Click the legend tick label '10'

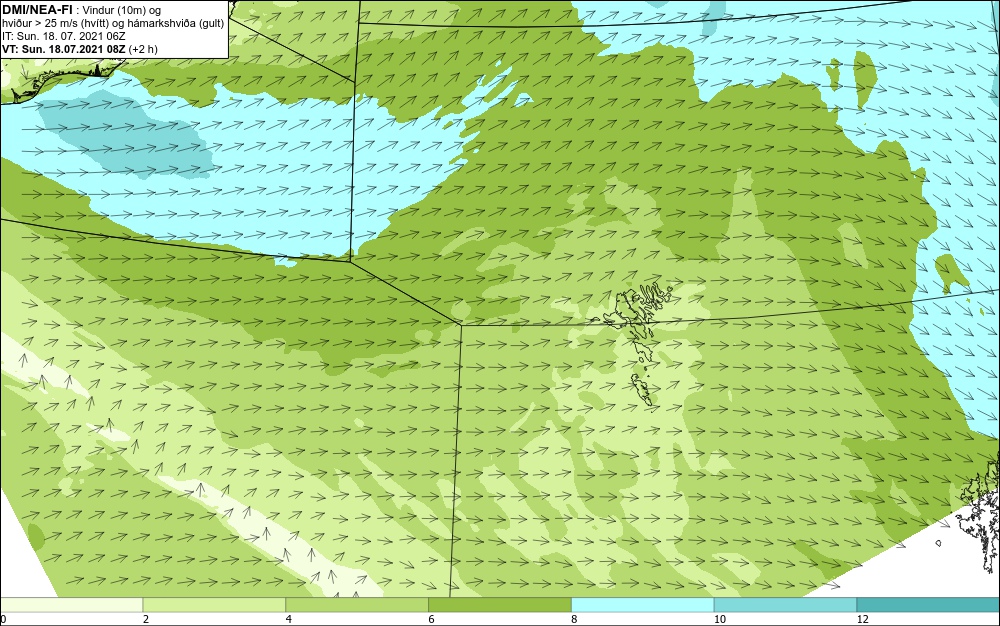[x=720, y=619]
